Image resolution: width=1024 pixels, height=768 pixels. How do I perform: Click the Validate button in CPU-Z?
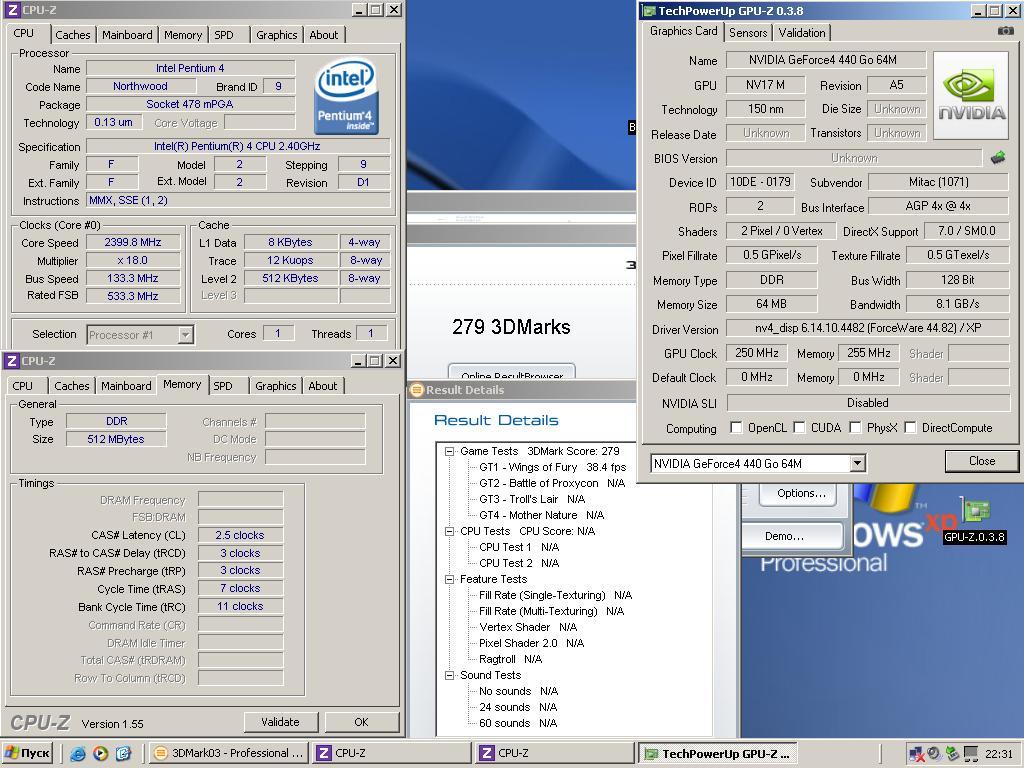281,722
